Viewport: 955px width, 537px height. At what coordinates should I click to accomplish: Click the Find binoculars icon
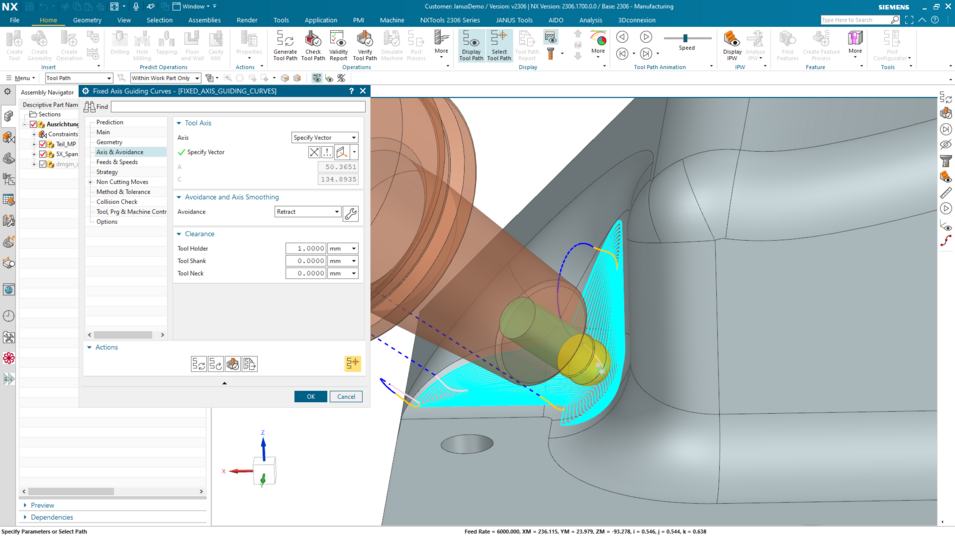89,107
